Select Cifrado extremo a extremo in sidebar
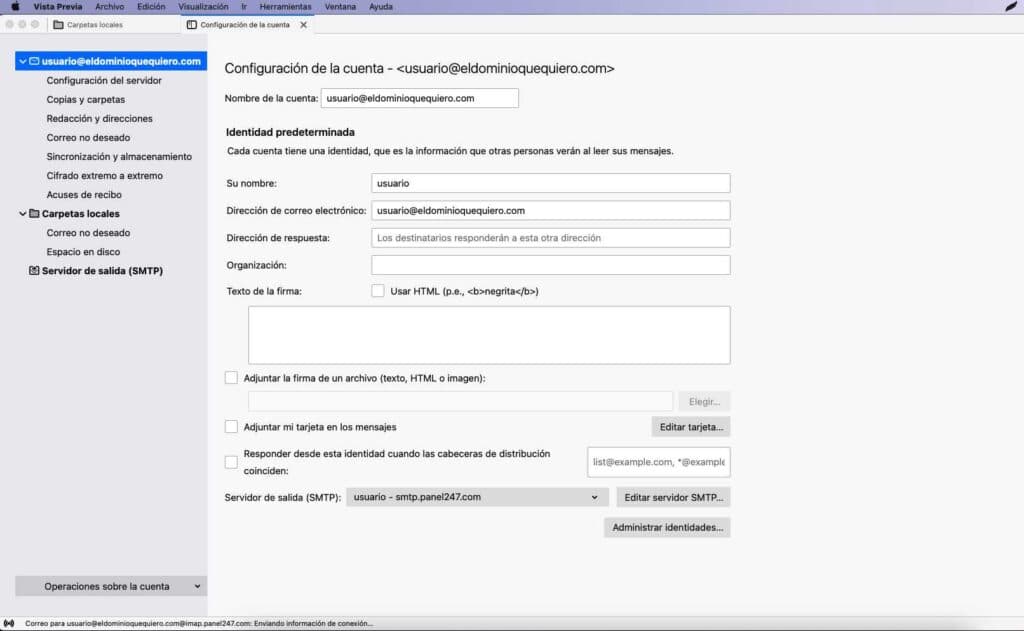 [x=104, y=175]
